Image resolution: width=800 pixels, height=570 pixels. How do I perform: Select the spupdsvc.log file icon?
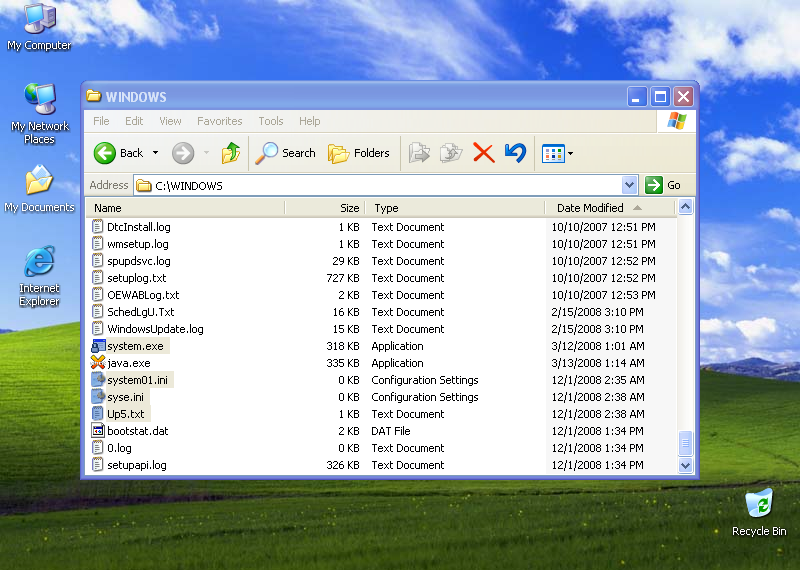coord(97,261)
